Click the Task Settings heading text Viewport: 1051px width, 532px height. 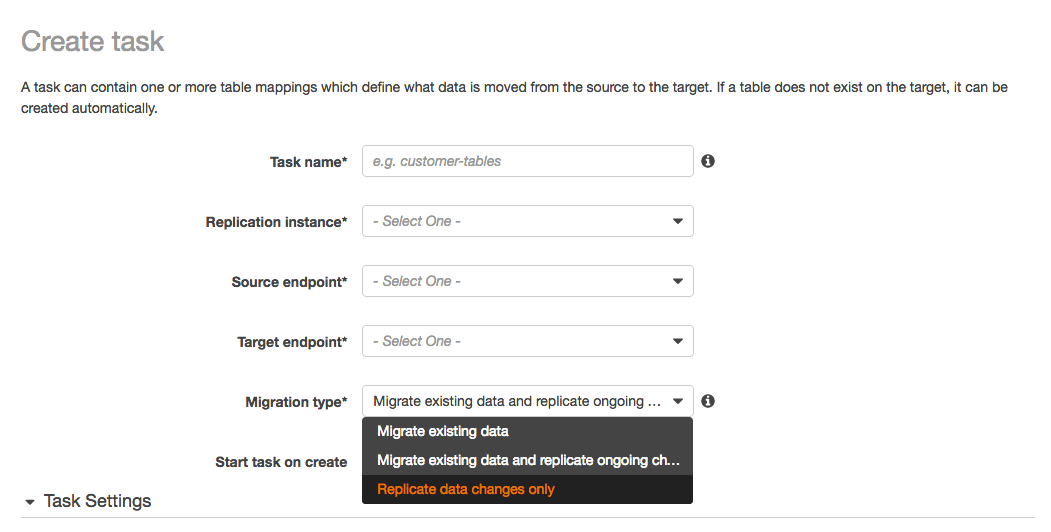pyautogui.click(x=97, y=501)
